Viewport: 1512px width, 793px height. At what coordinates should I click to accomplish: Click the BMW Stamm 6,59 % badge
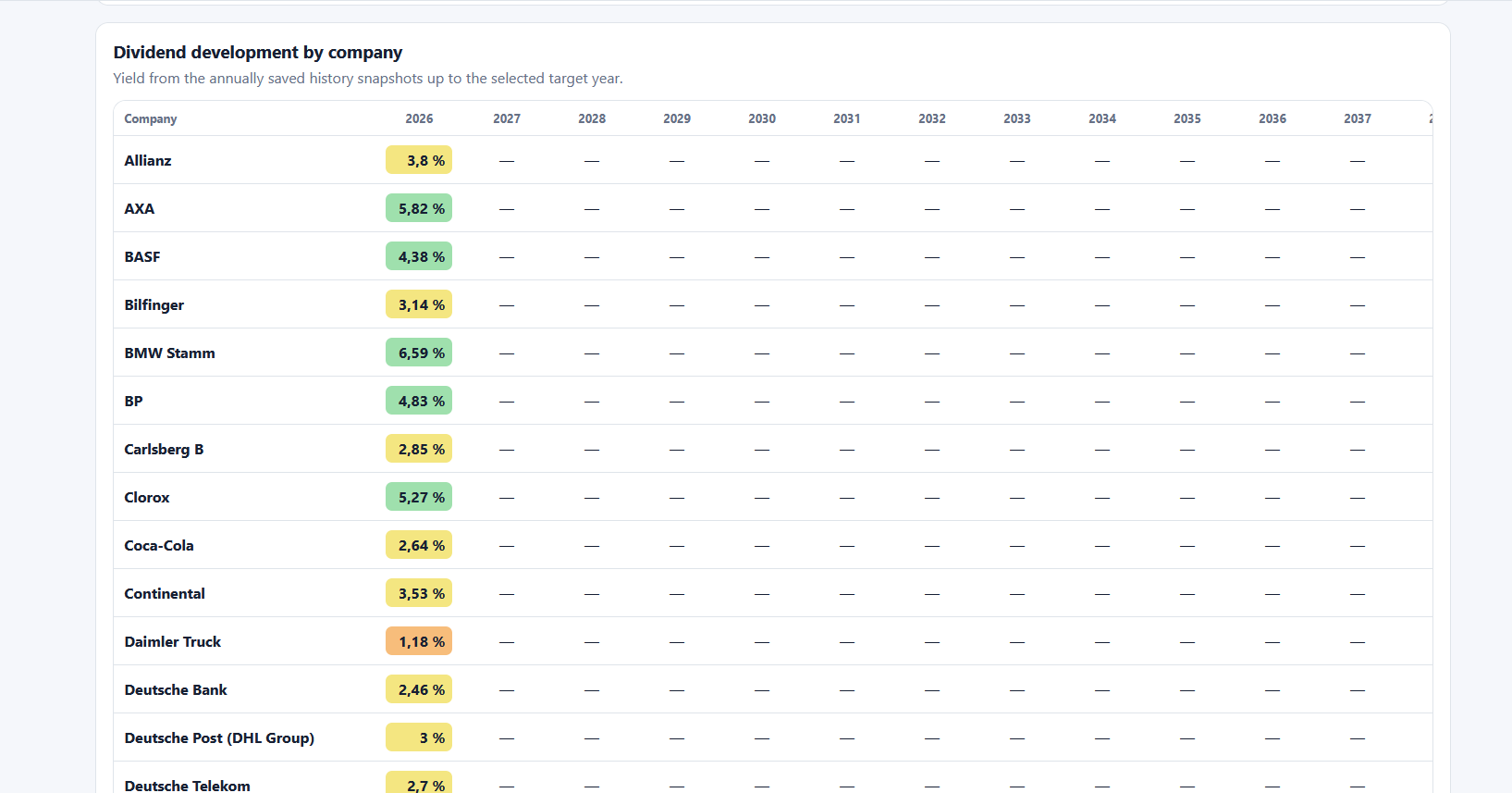click(419, 353)
